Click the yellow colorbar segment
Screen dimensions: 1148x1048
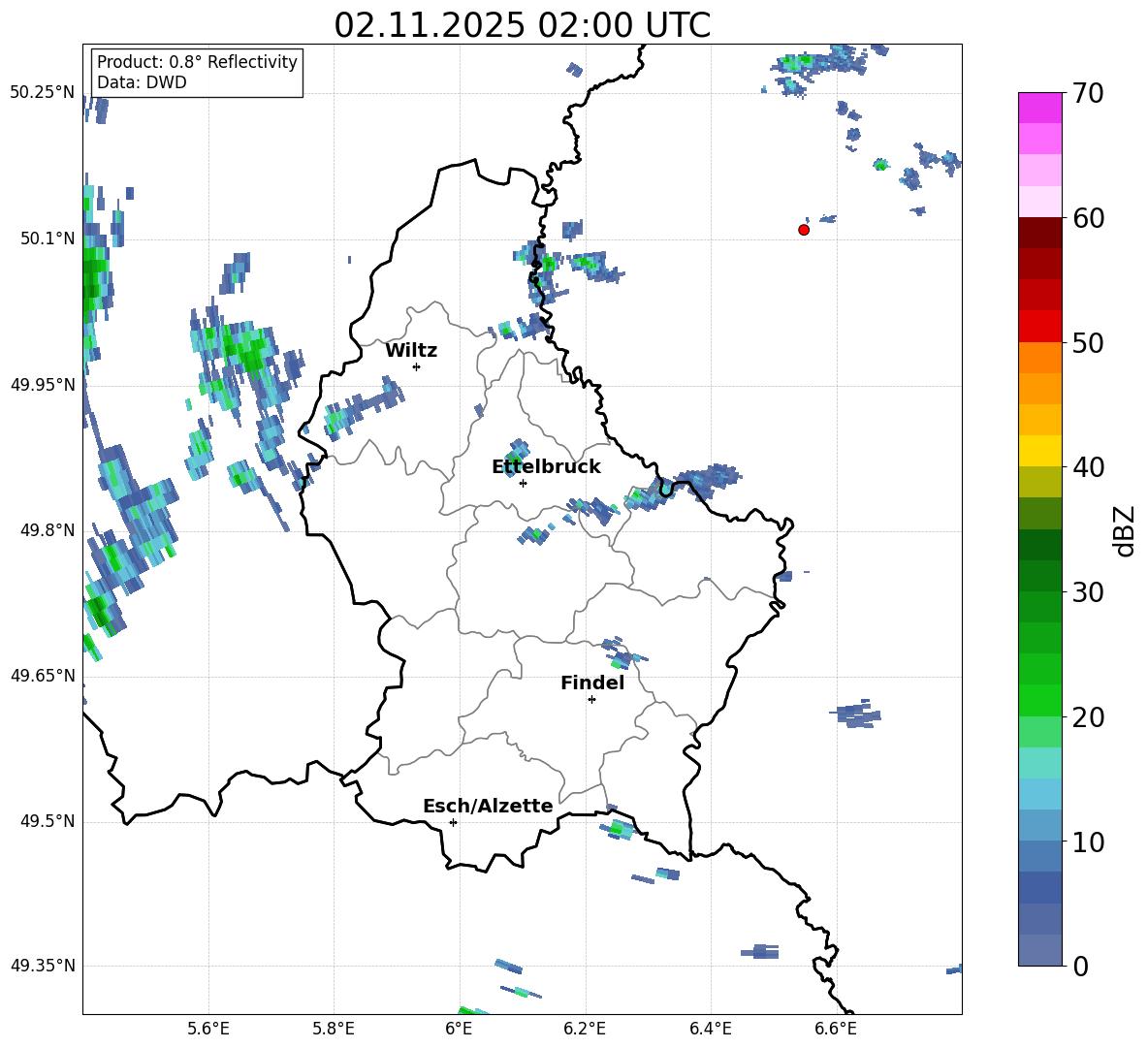[1039, 451]
